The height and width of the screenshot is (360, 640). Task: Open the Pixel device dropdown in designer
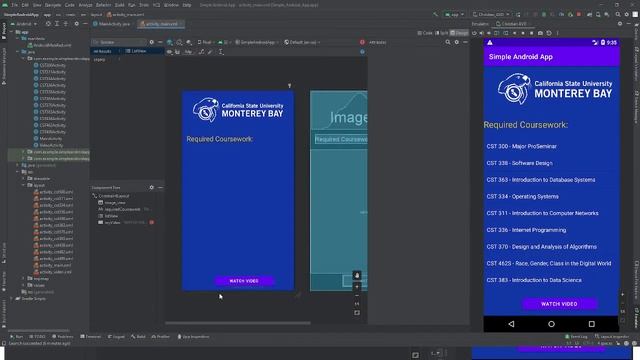coord(206,42)
